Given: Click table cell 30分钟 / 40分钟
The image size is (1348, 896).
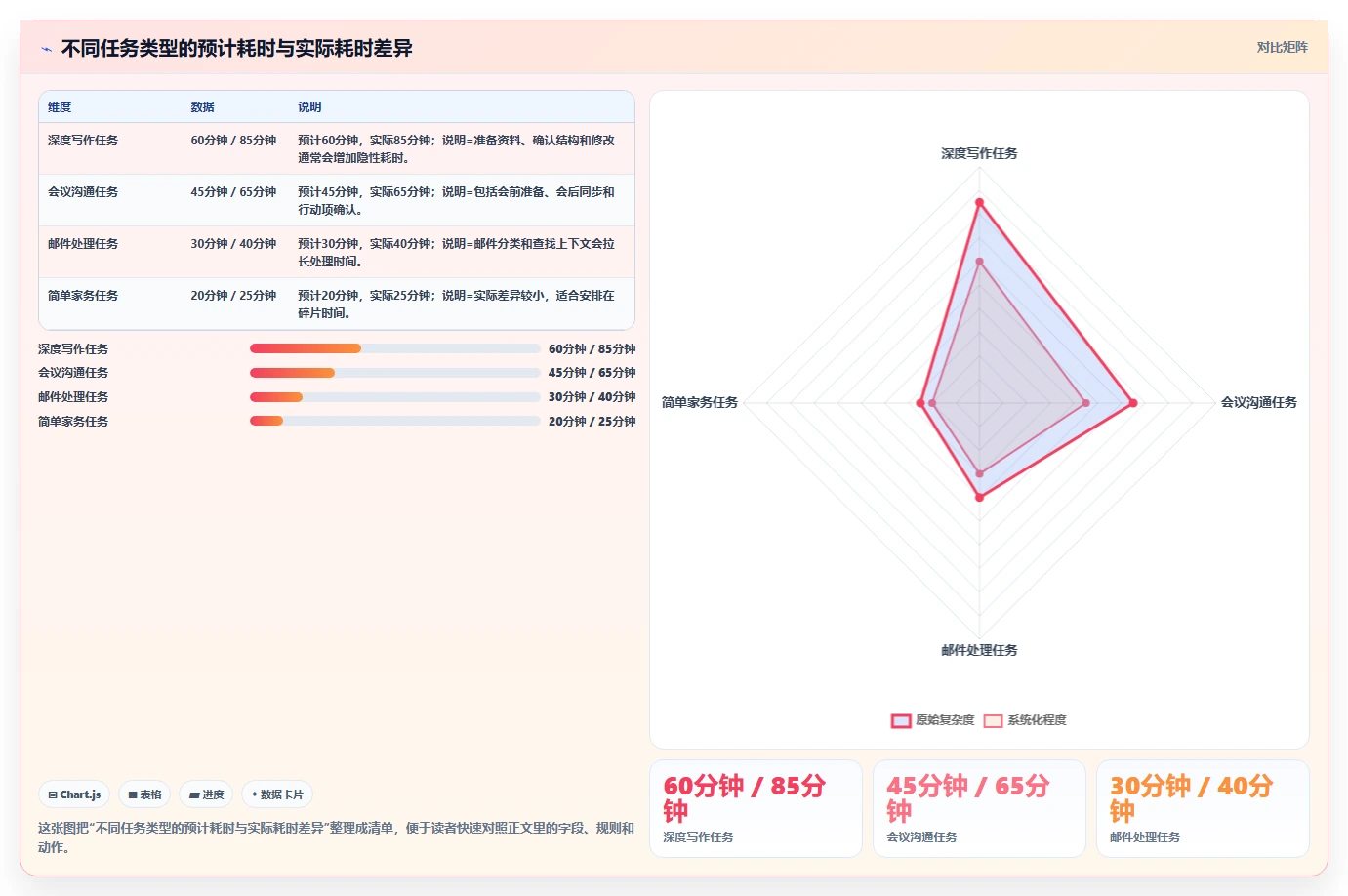Looking at the screenshot, I should pyautogui.click(x=233, y=244).
